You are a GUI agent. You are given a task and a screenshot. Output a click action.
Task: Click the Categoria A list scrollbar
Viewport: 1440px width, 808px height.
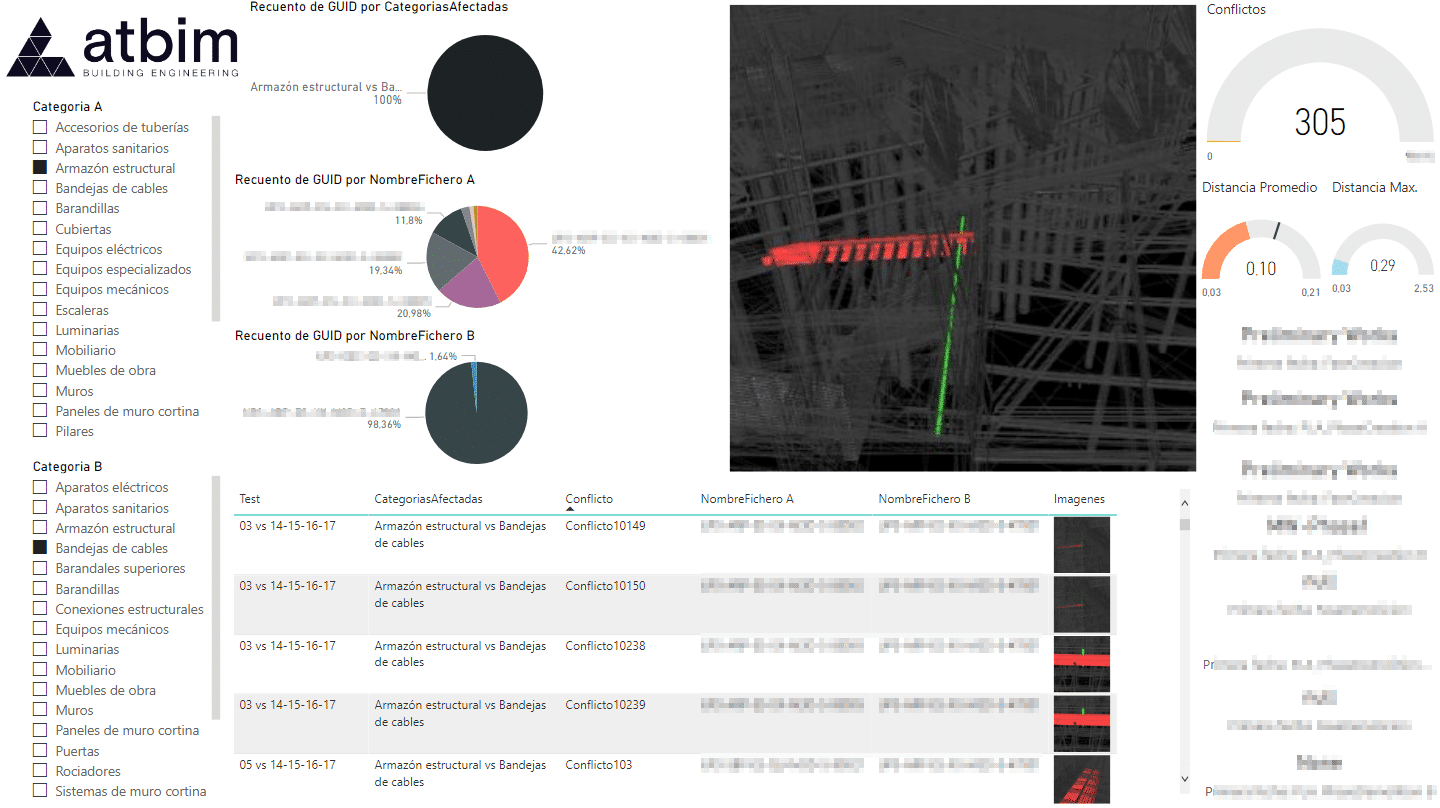pyautogui.click(x=216, y=218)
